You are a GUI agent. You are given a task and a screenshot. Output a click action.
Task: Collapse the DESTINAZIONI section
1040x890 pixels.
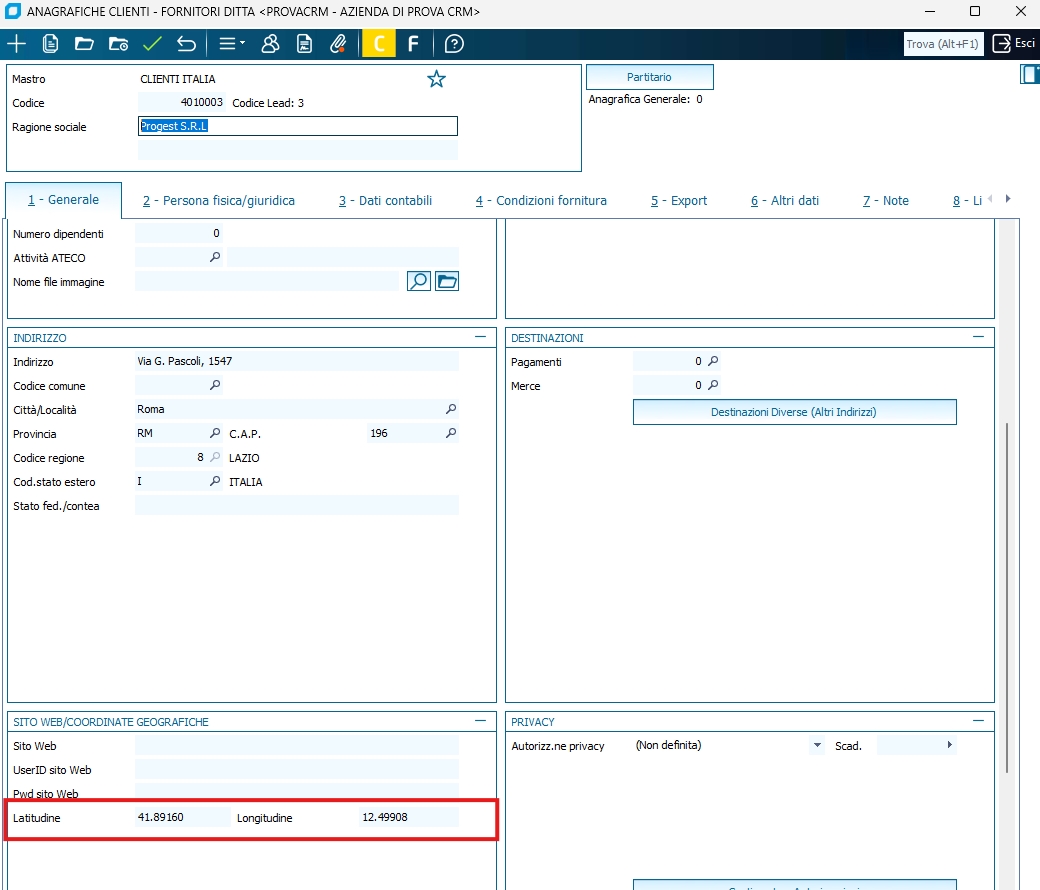point(979,338)
